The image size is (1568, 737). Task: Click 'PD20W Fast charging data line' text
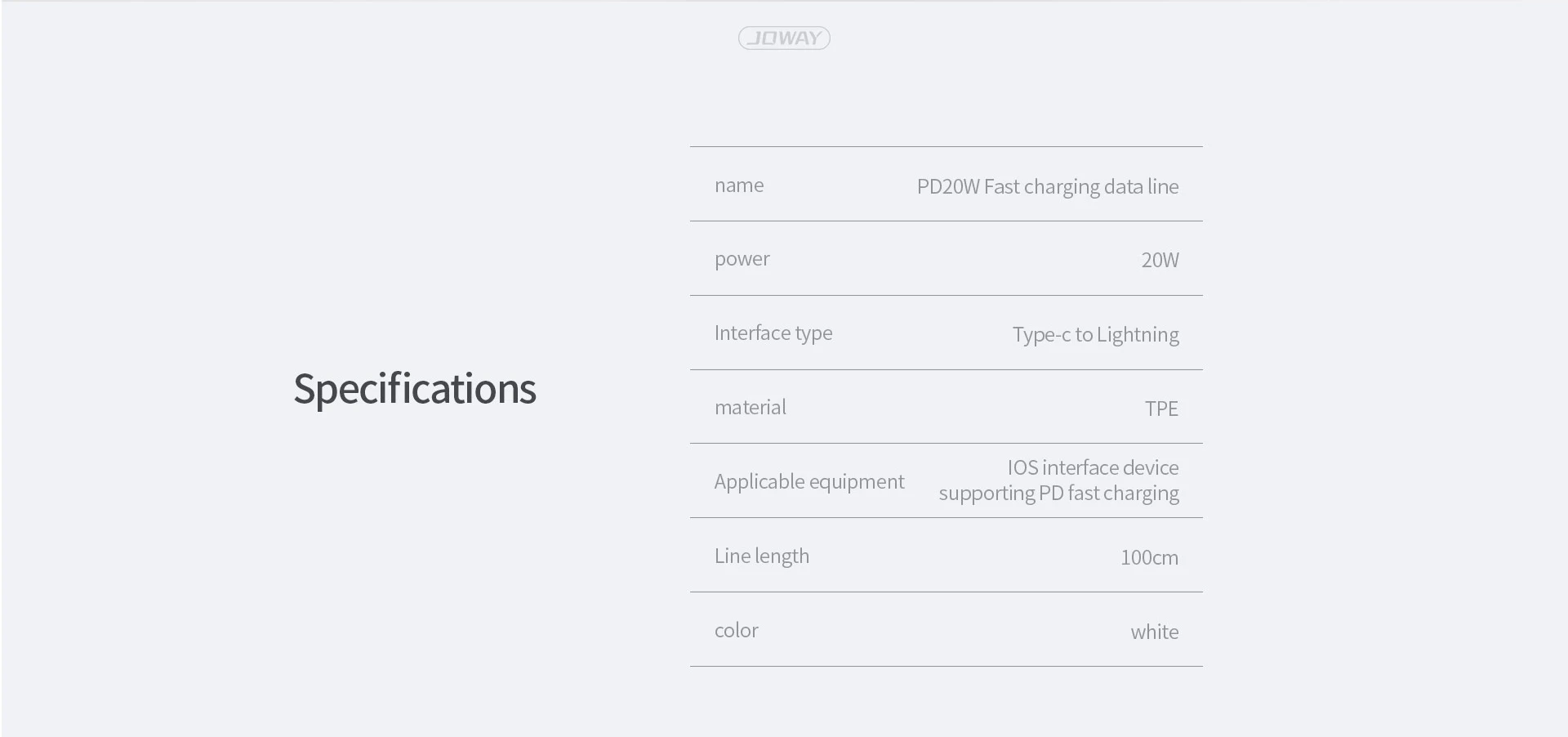(x=1048, y=187)
